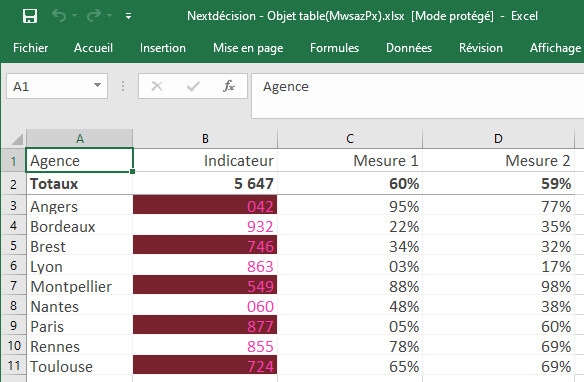Click Lyon Mesure 1 value 03%
The height and width of the screenshot is (382, 584).
coord(350,266)
